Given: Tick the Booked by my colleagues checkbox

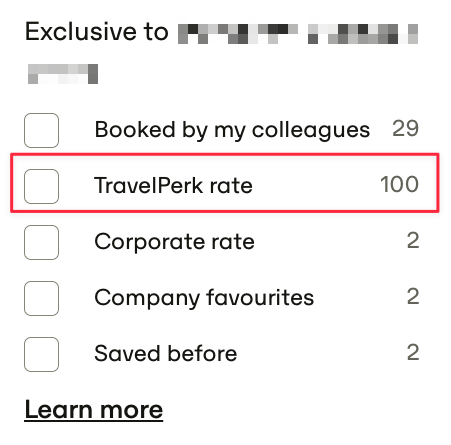Looking at the screenshot, I should tap(41, 130).
